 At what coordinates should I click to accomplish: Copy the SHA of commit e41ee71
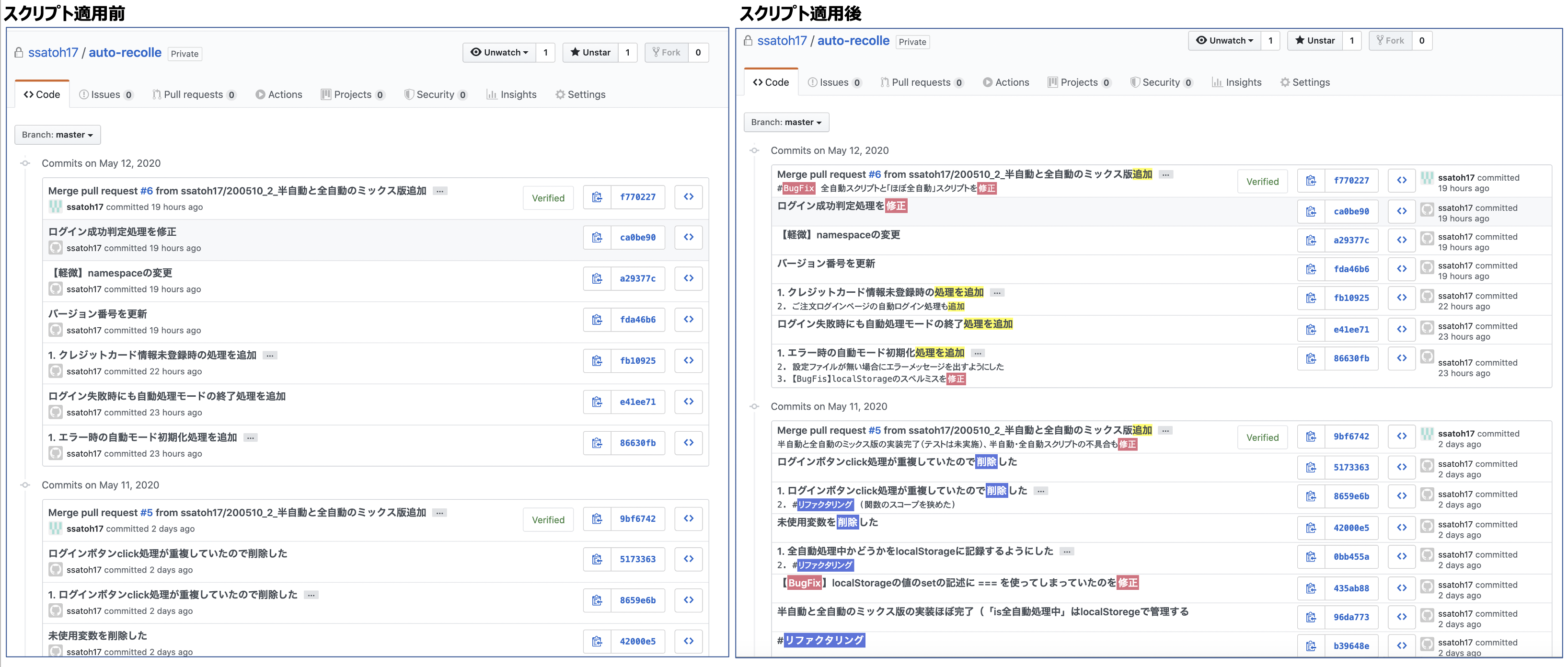[x=597, y=402]
